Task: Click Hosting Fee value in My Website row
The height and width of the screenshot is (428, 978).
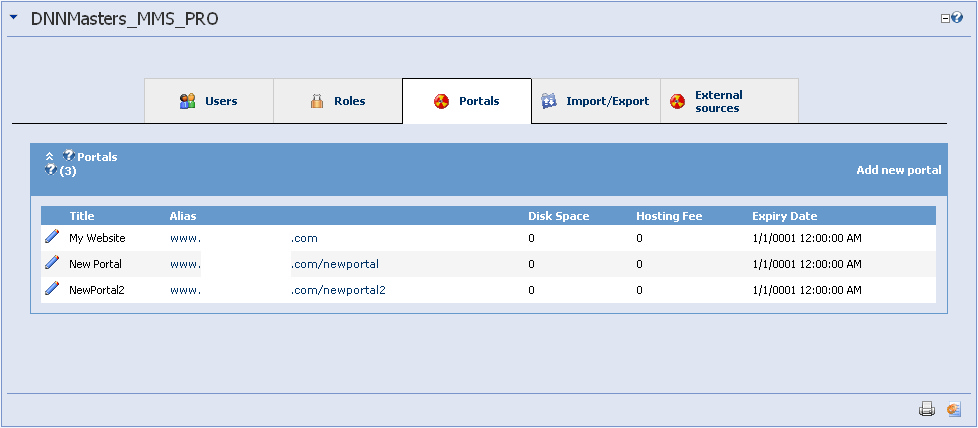Action: pyautogui.click(x=639, y=238)
